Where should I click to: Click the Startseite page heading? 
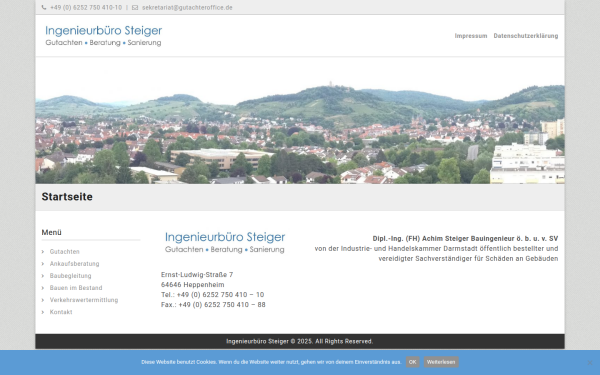point(67,197)
